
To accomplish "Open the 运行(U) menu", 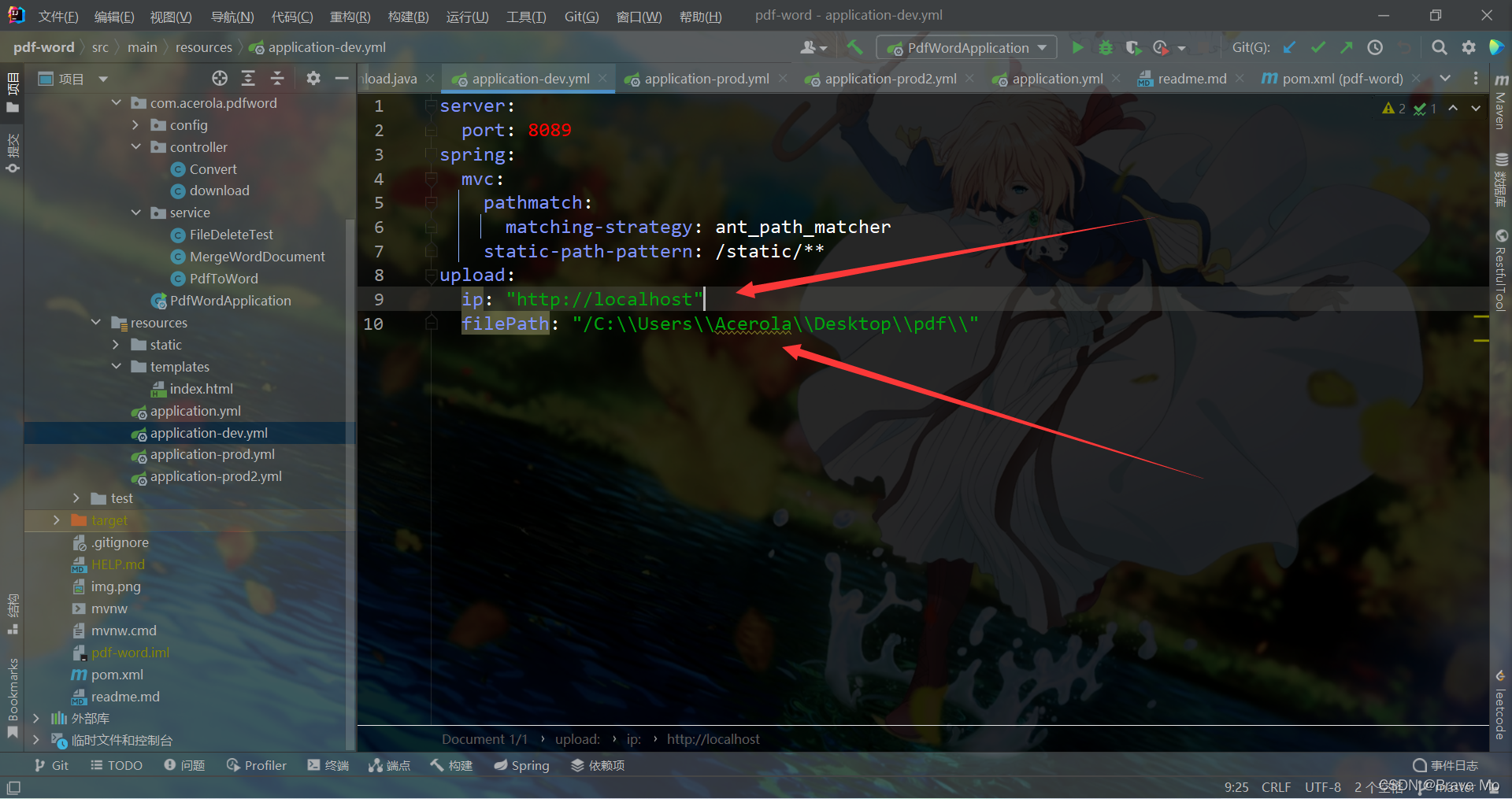I will point(467,17).
